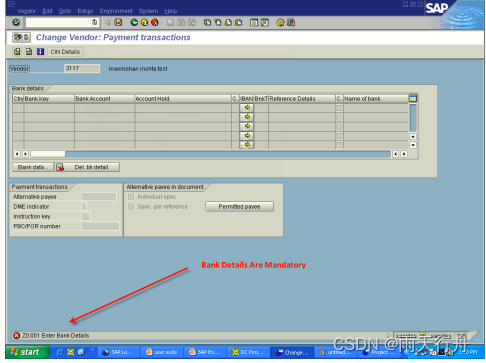Screen dimensions: 486x363
Task: Click the Find binoculars icon
Action: tap(181, 22)
